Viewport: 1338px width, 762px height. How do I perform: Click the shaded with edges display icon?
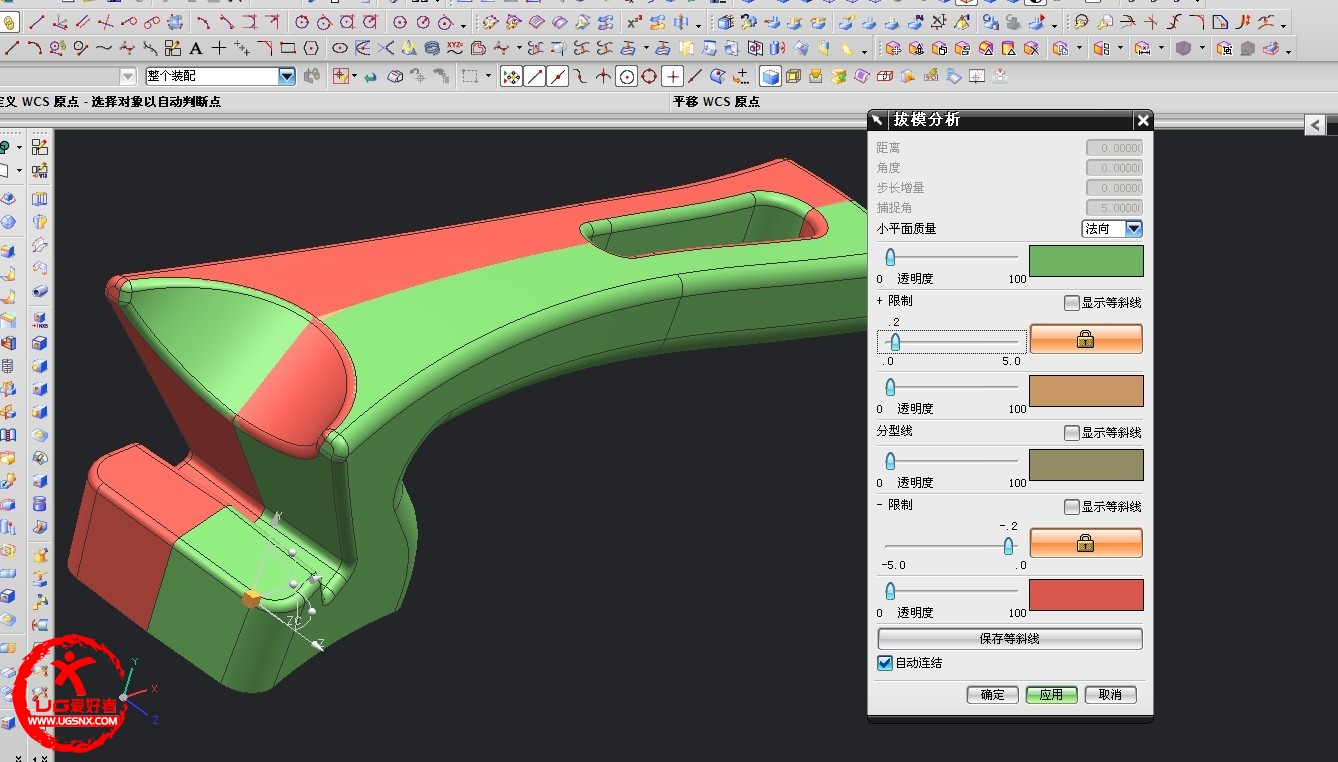(x=770, y=76)
